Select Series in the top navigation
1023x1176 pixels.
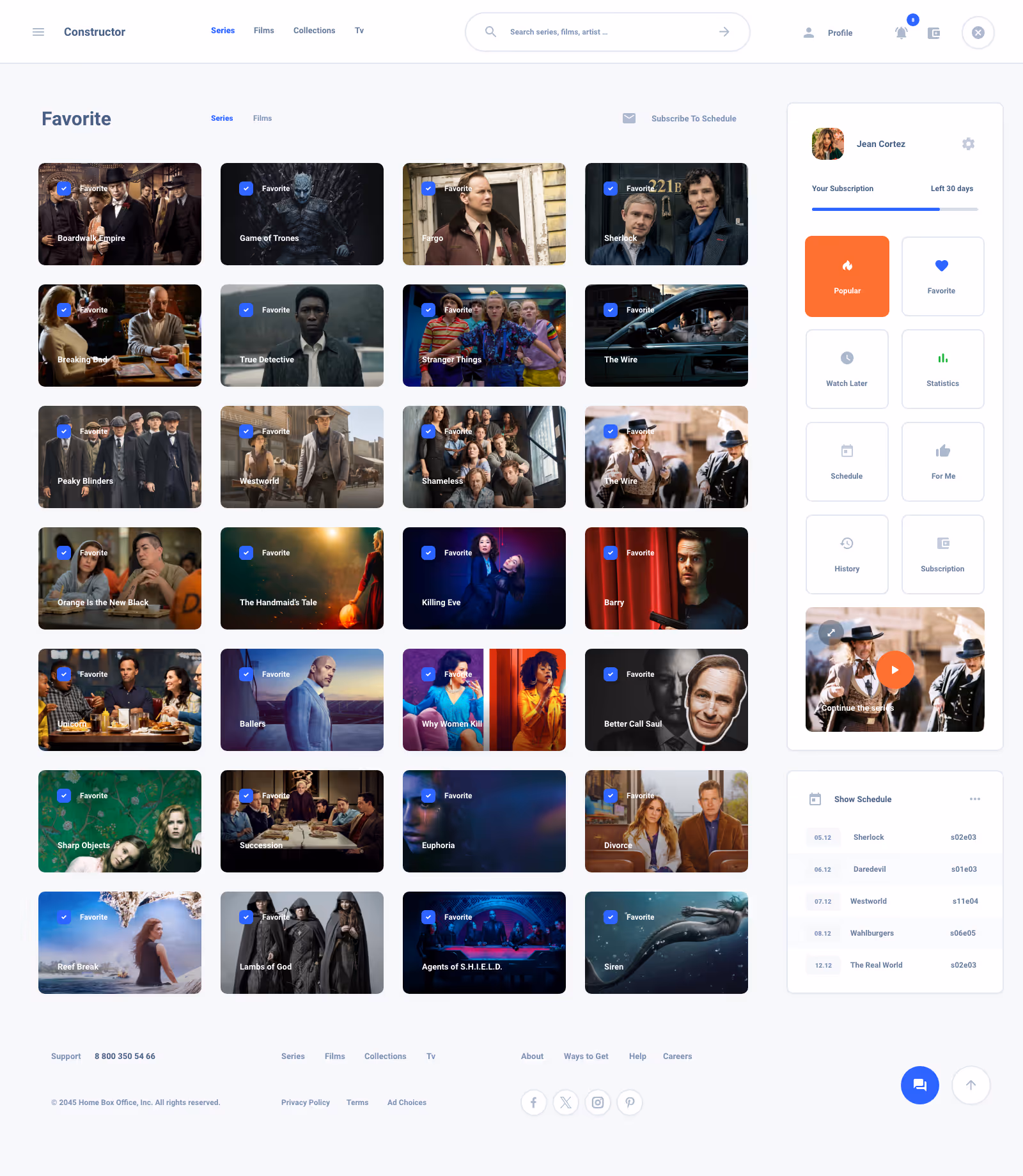click(x=223, y=31)
